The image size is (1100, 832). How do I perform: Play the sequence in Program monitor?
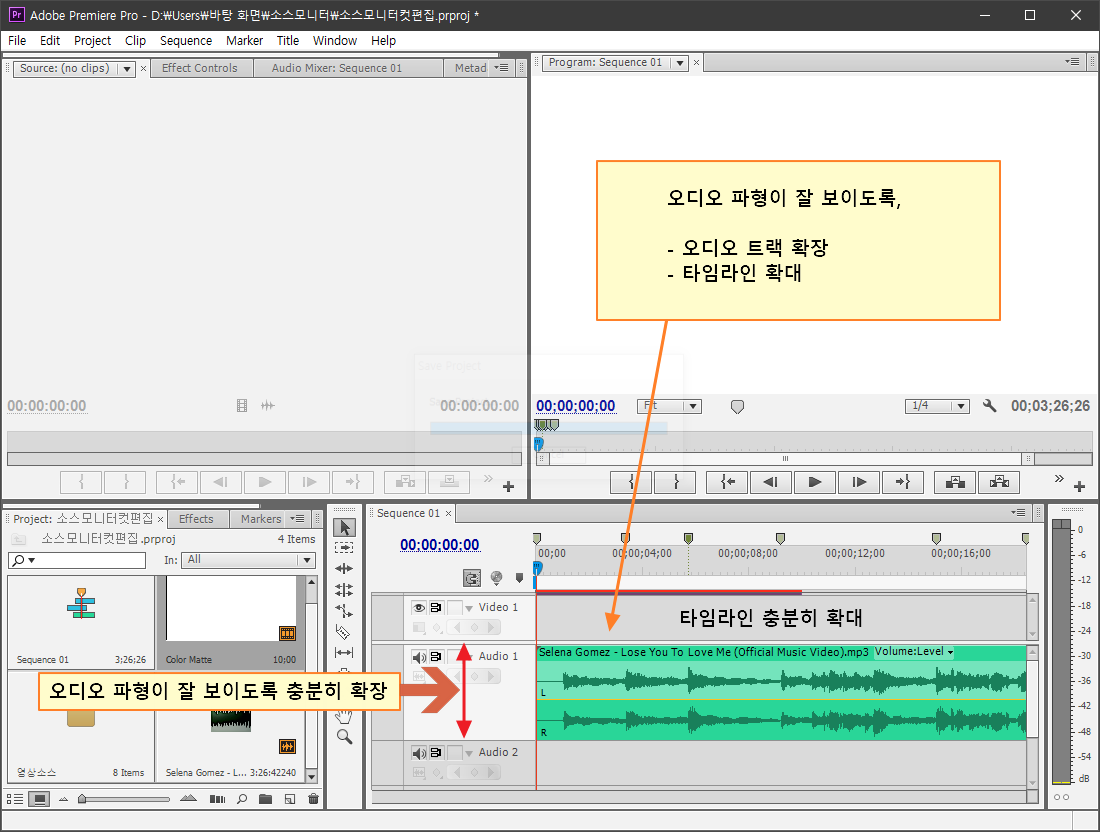pyautogui.click(x=814, y=482)
